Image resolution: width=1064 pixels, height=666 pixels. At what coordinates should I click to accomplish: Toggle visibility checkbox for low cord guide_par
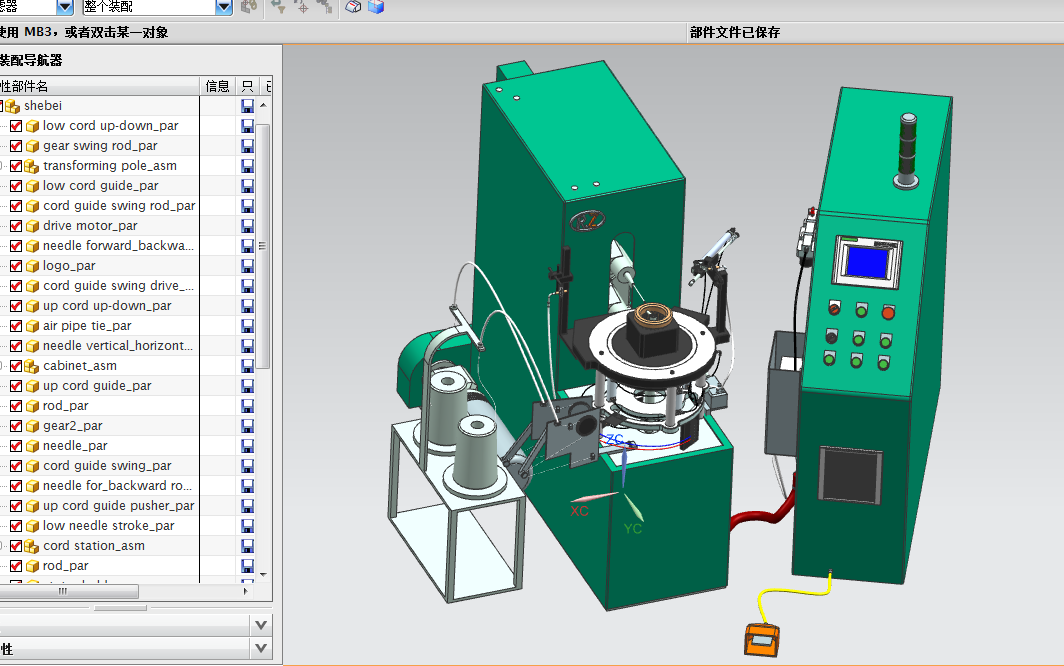[16, 186]
